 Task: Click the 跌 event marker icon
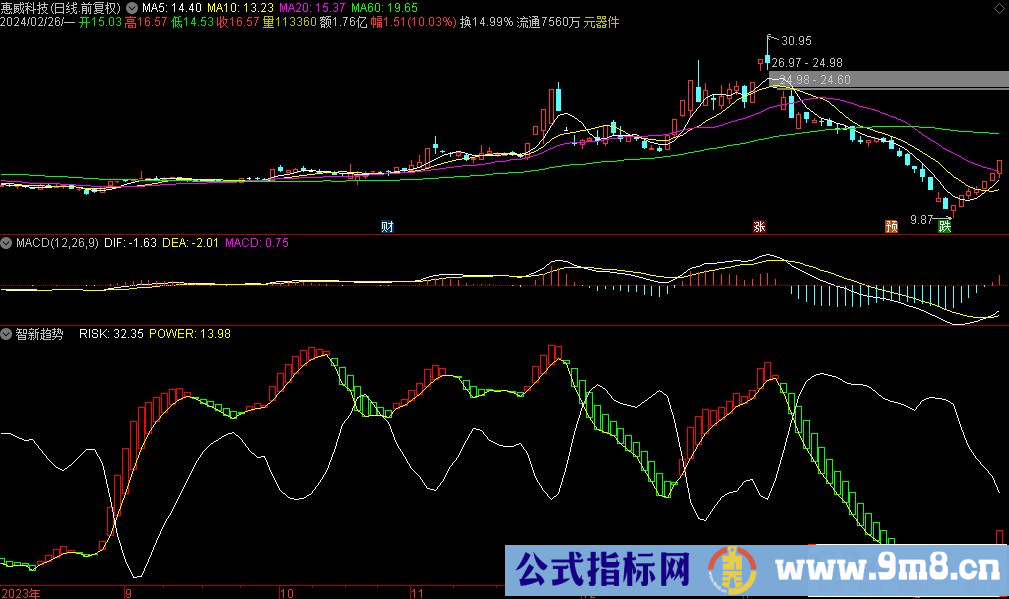tap(945, 226)
